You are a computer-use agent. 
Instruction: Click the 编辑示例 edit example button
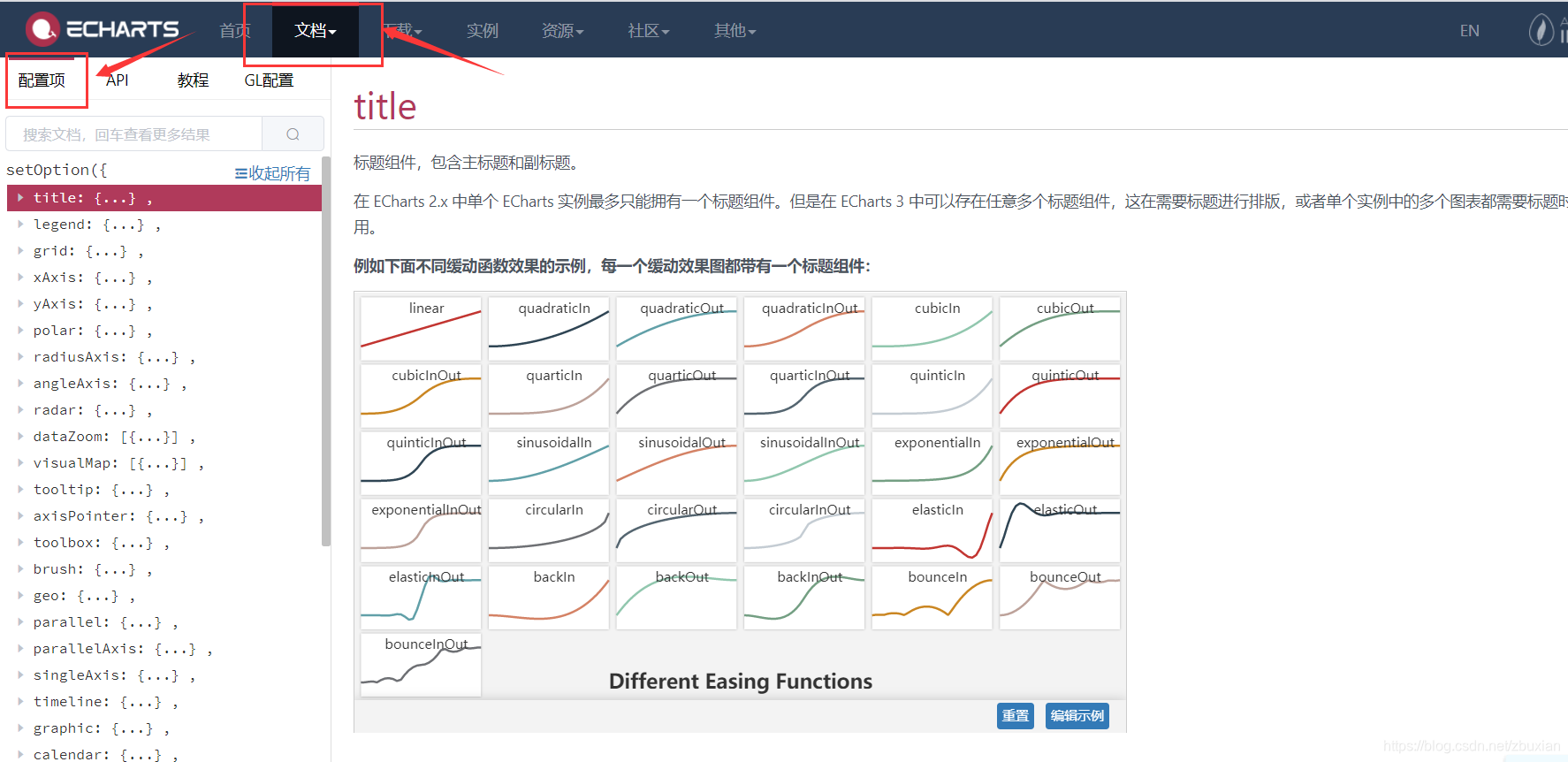pos(1077,716)
